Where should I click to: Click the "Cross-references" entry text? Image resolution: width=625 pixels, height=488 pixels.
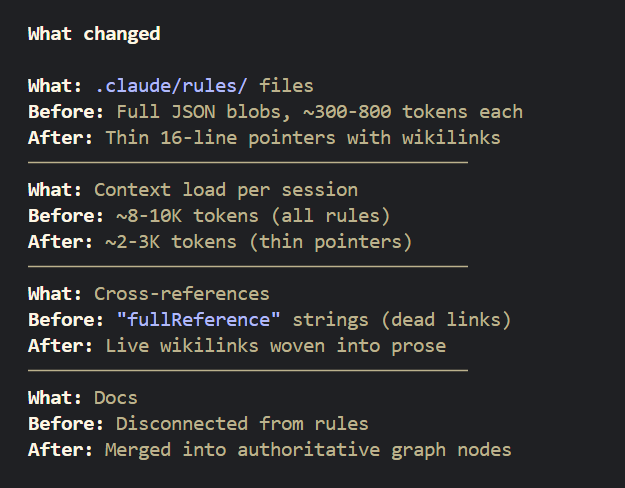tap(181, 294)
